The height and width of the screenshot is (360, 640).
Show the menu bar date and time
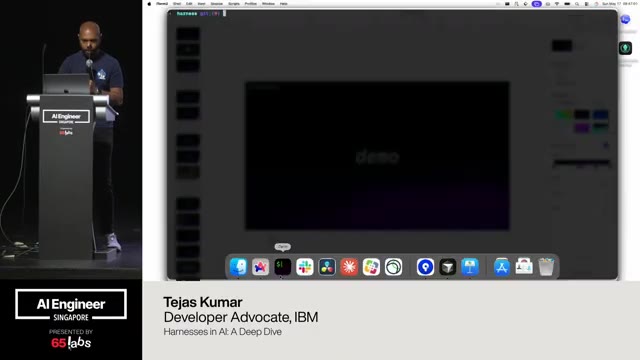point(619,4)
